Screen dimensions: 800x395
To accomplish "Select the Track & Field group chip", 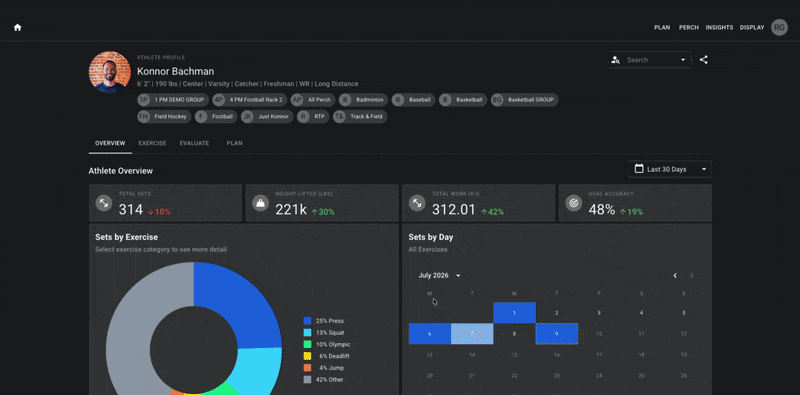I will tap(360, 117).
